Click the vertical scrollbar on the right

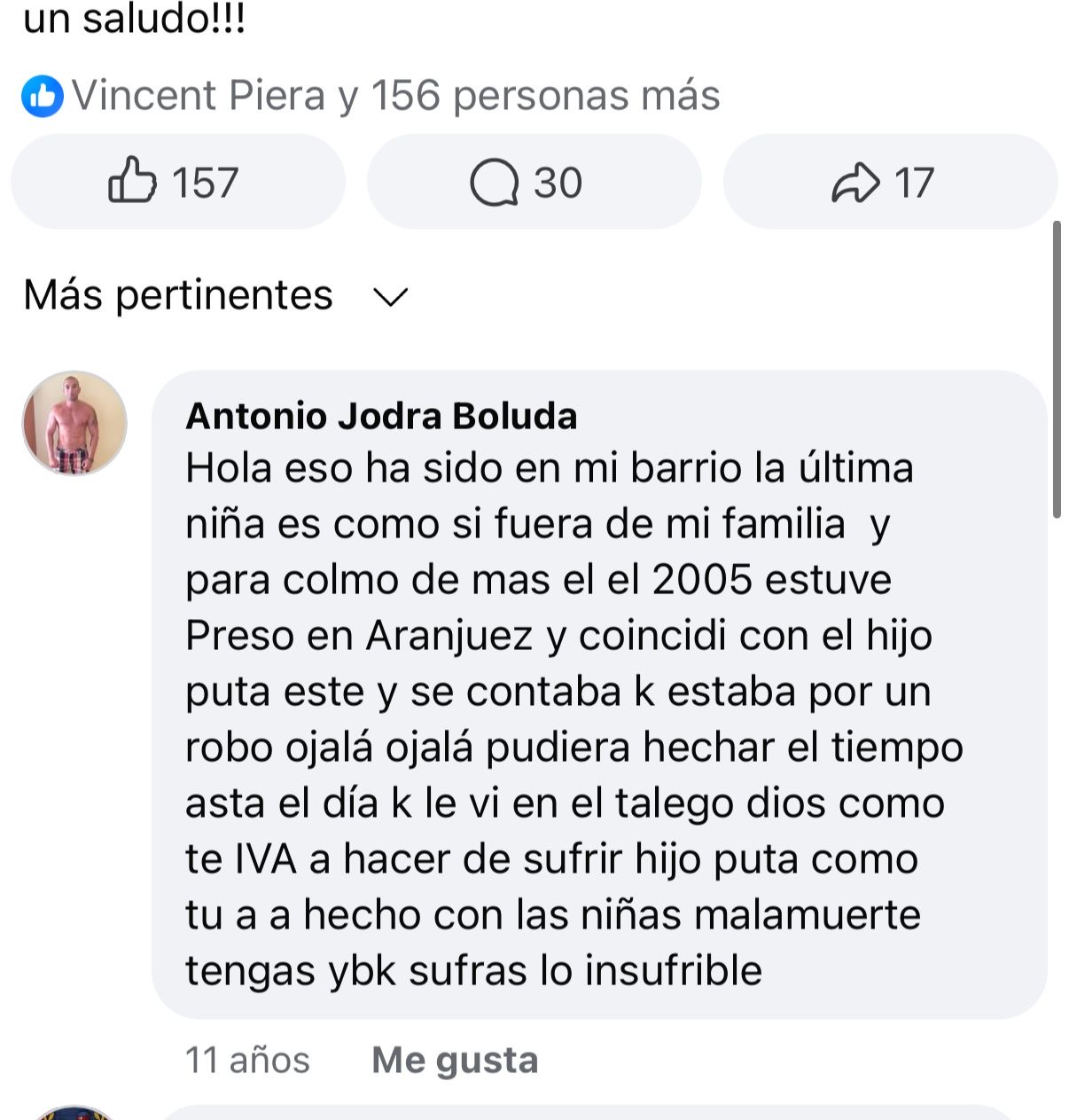coord(1057,369)
